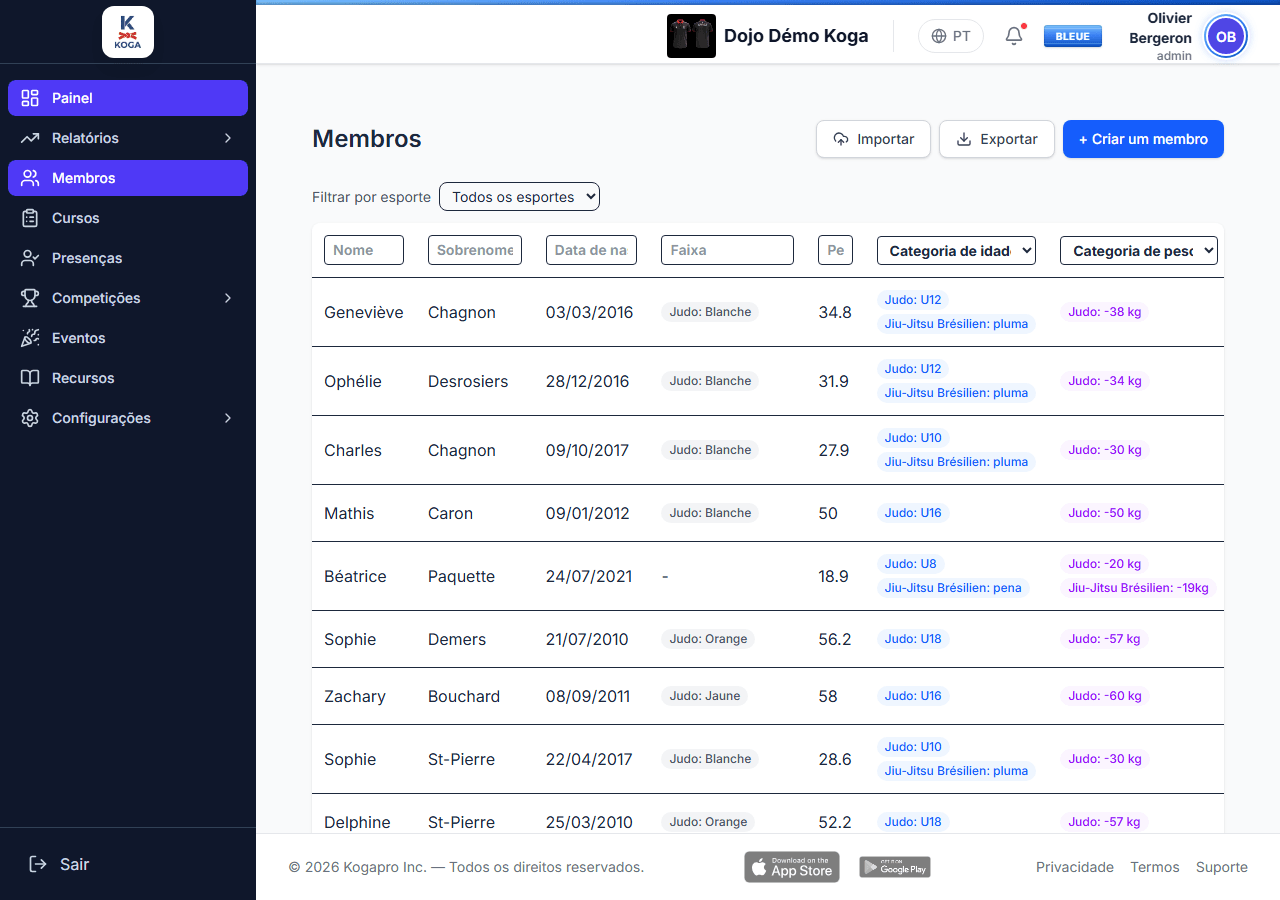Focus the Faixa filter field
The width and height of the screenshot is (1280, 900).
pos(727,250)
